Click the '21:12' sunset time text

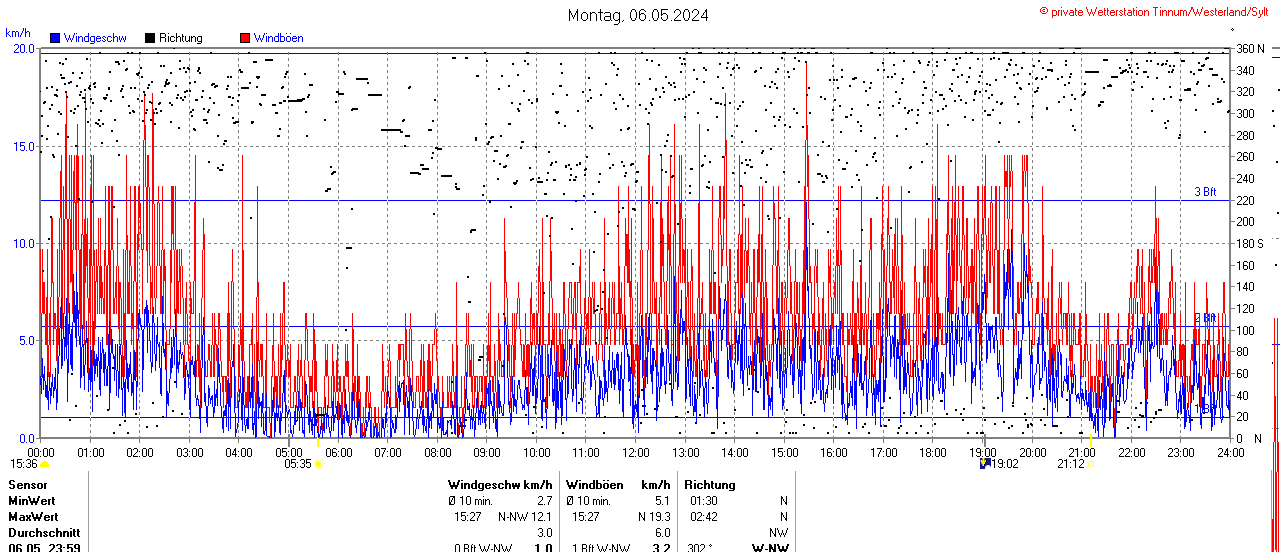pos(1071,464)
